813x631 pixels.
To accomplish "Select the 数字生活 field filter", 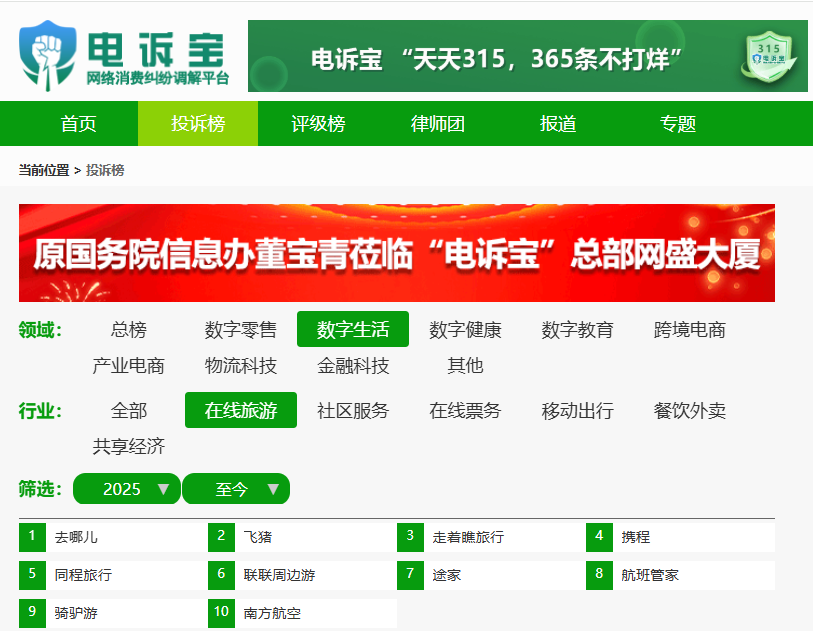I will 353,329.
